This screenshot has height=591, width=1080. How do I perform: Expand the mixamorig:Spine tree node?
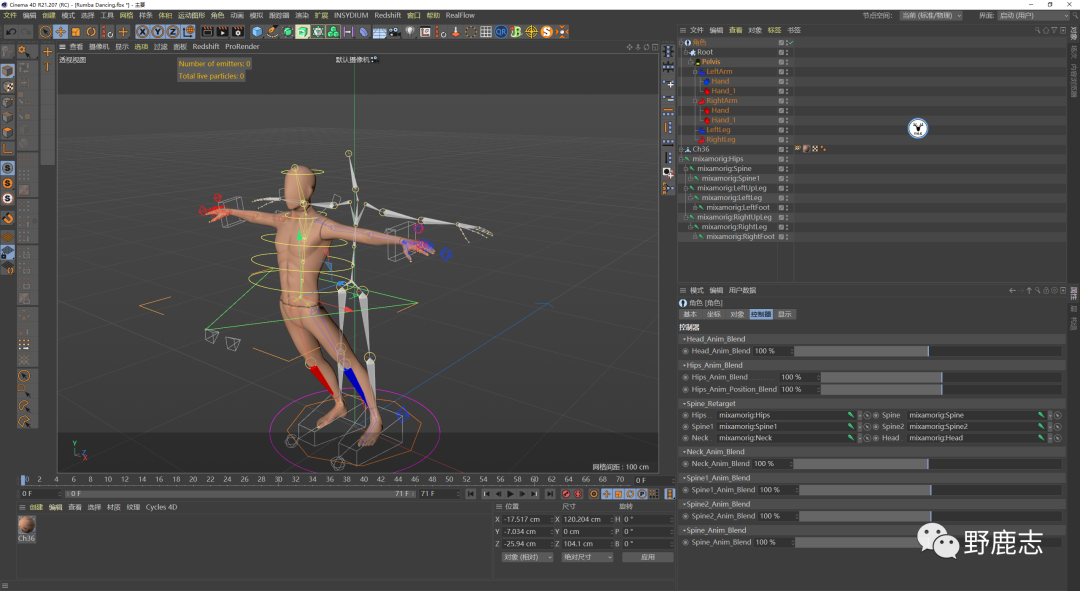tap(686, 169)
